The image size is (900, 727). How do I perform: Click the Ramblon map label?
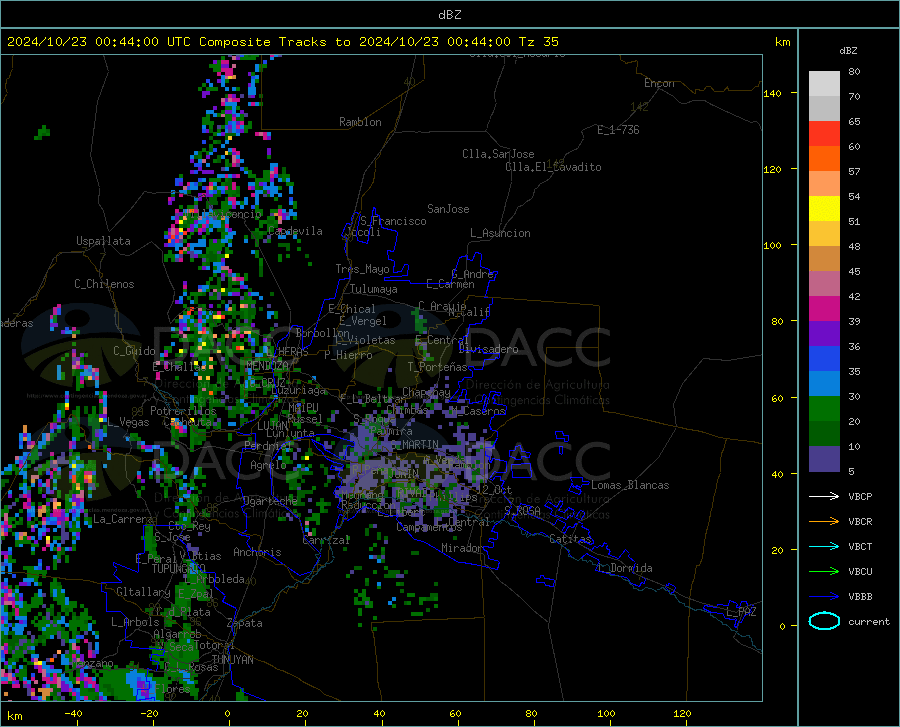coord(360,122)
